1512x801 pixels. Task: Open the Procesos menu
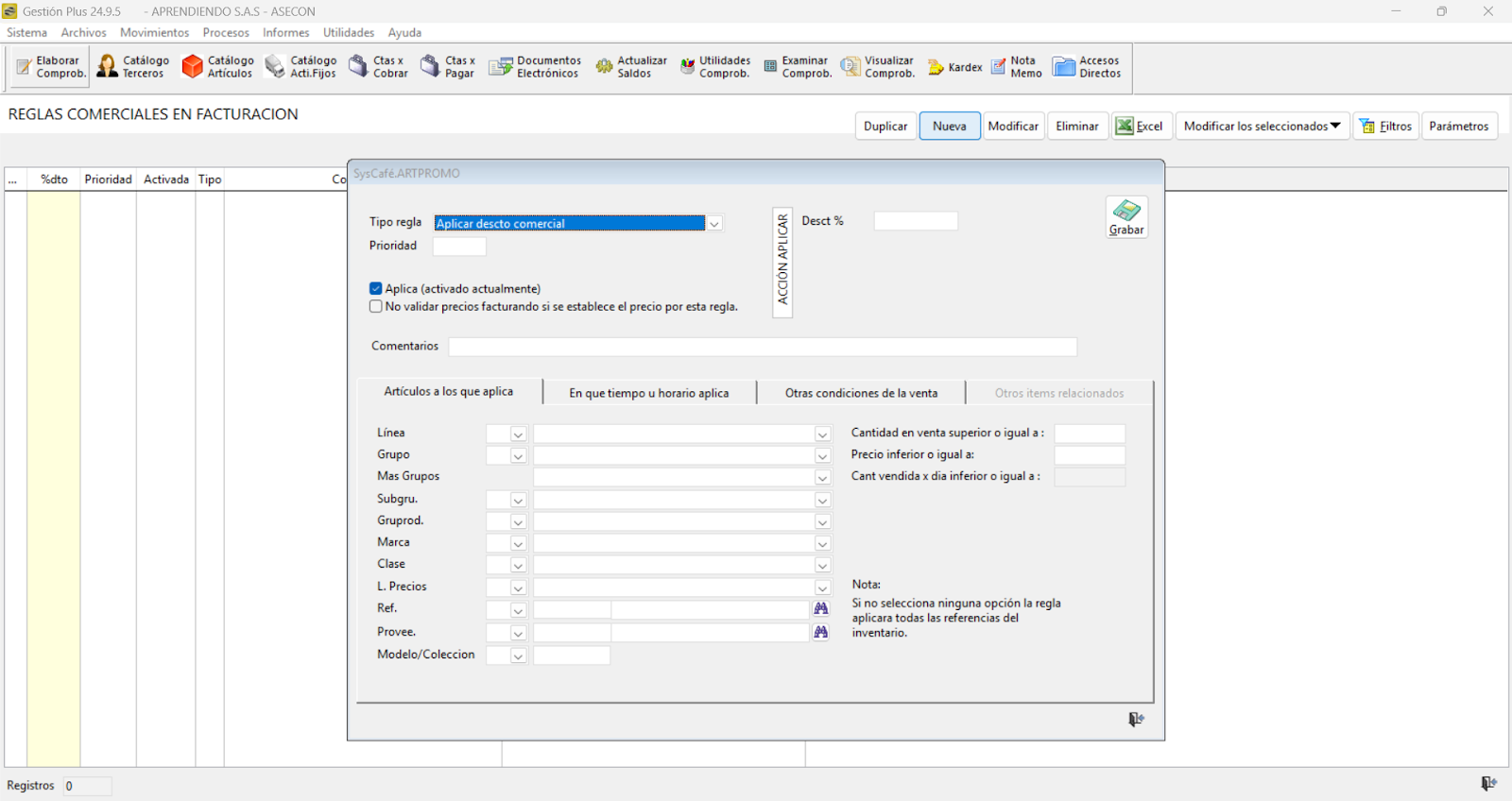point(226,33)
